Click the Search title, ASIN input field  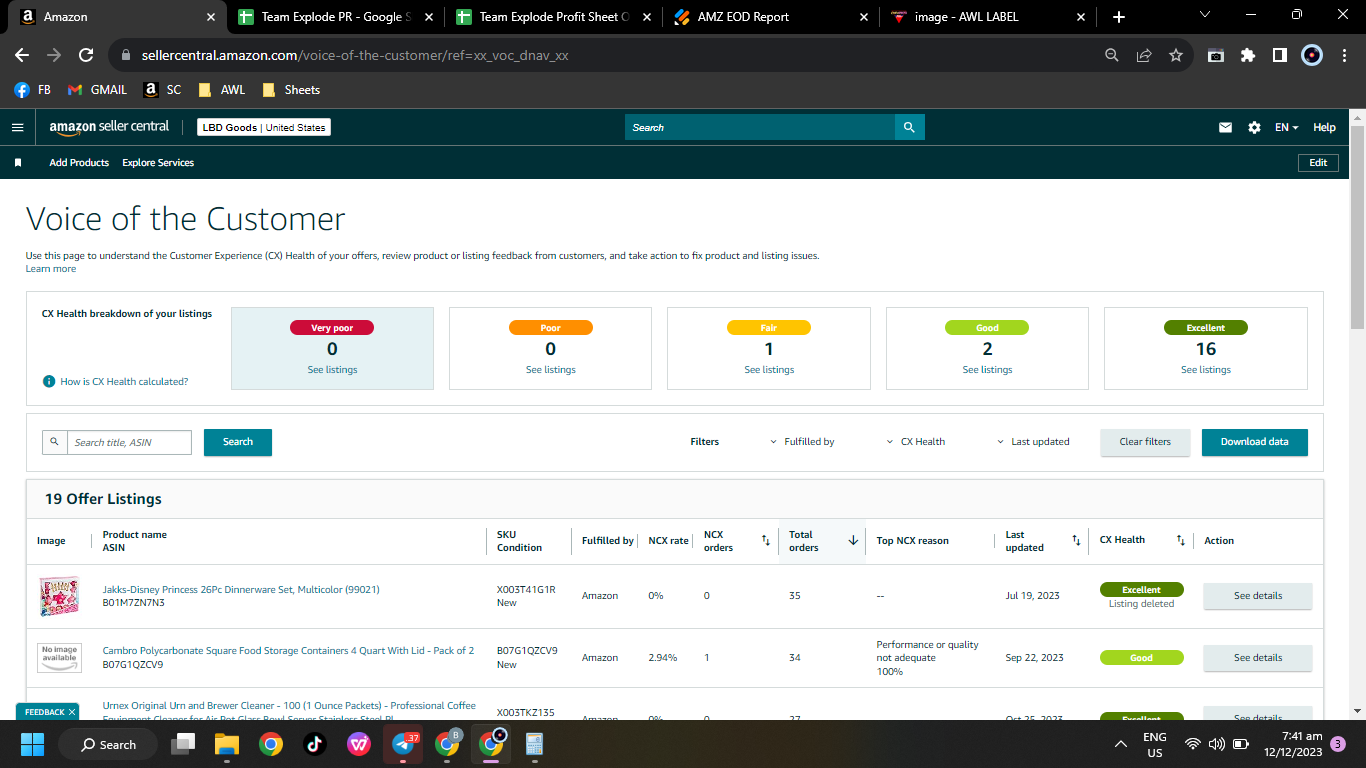point(129,442)
